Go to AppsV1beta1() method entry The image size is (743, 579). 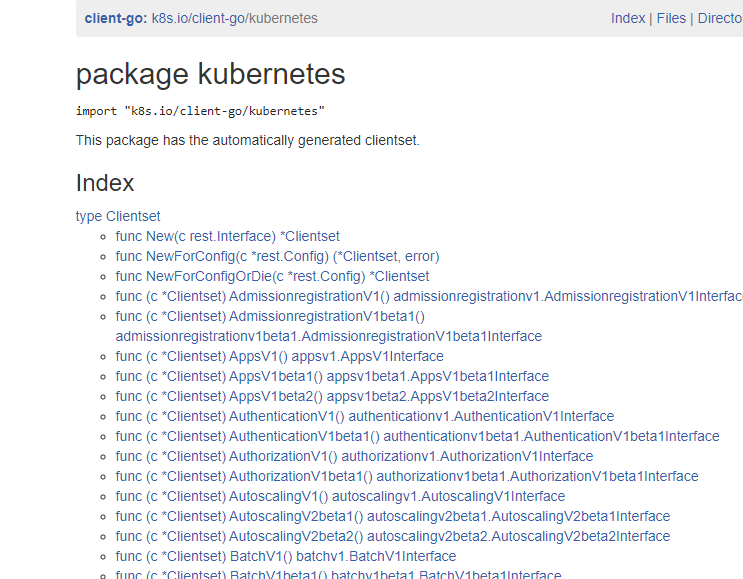coord(332,376)
